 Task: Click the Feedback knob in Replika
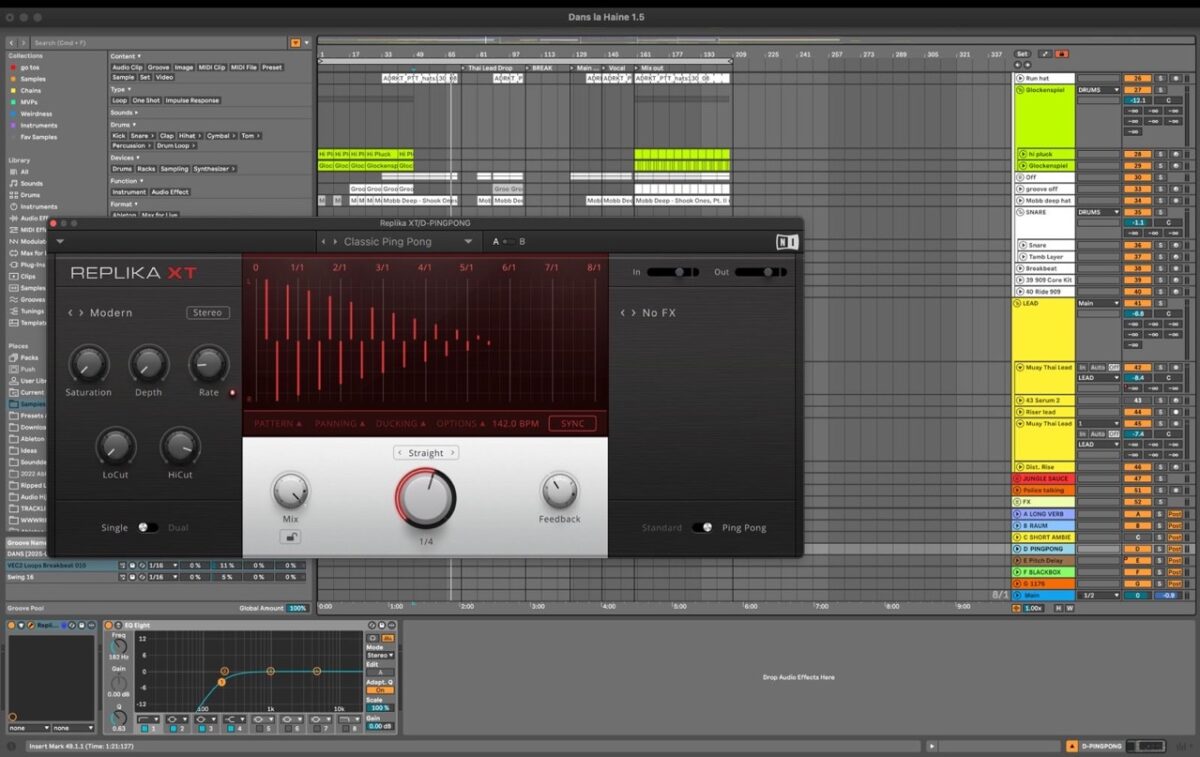560,490
